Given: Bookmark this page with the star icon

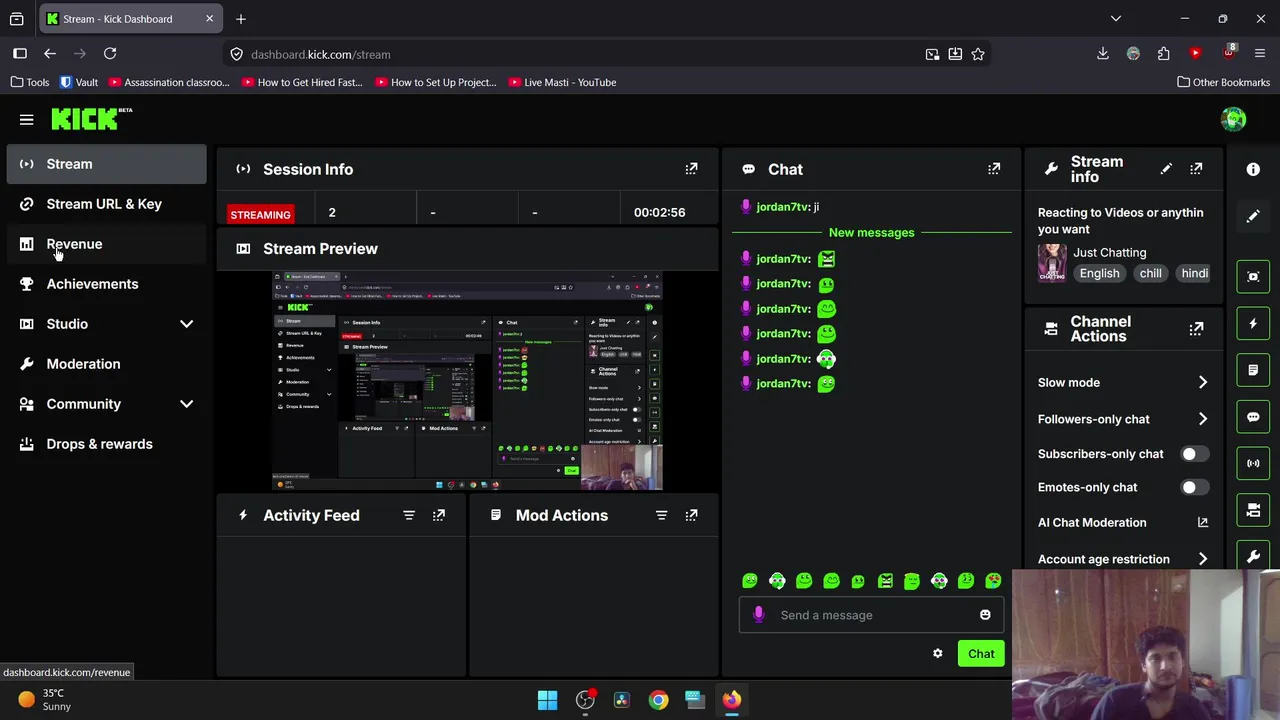Looking at the screenshot, I should [x=978, y=54].
